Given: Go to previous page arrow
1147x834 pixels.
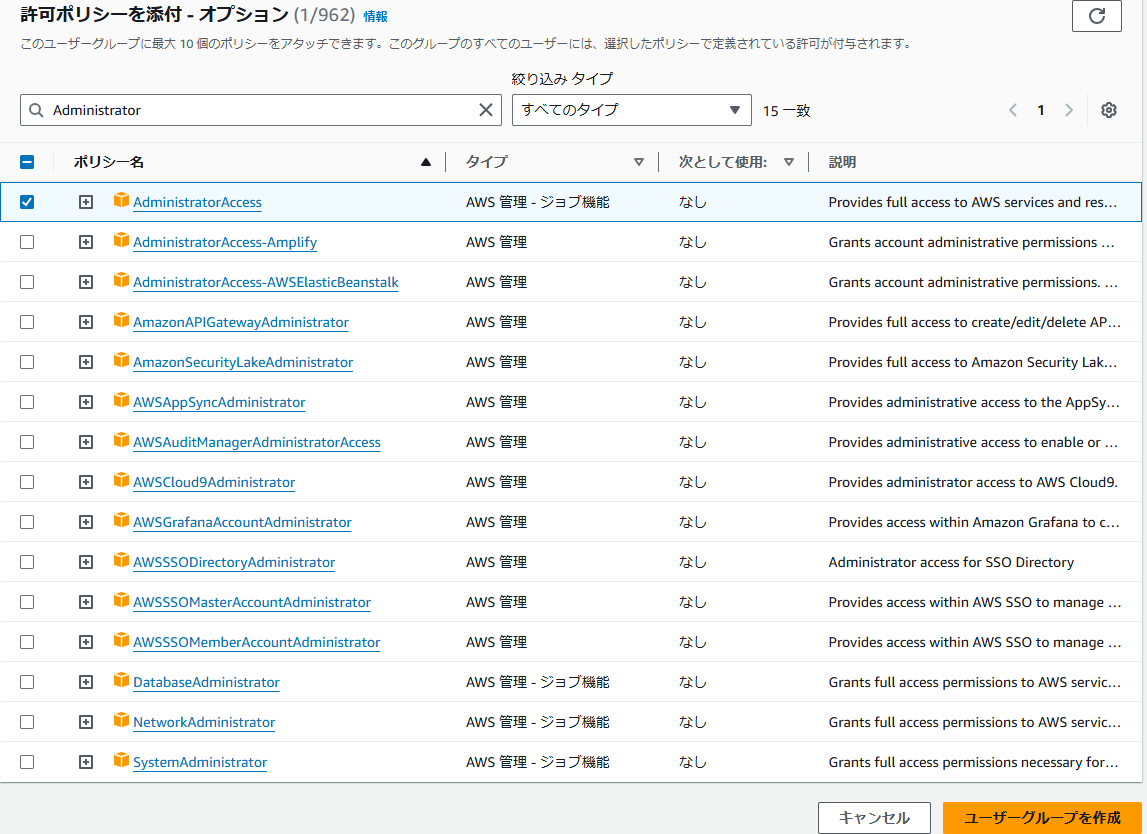Looking at the screenshot, I should tap(1013, 110).
